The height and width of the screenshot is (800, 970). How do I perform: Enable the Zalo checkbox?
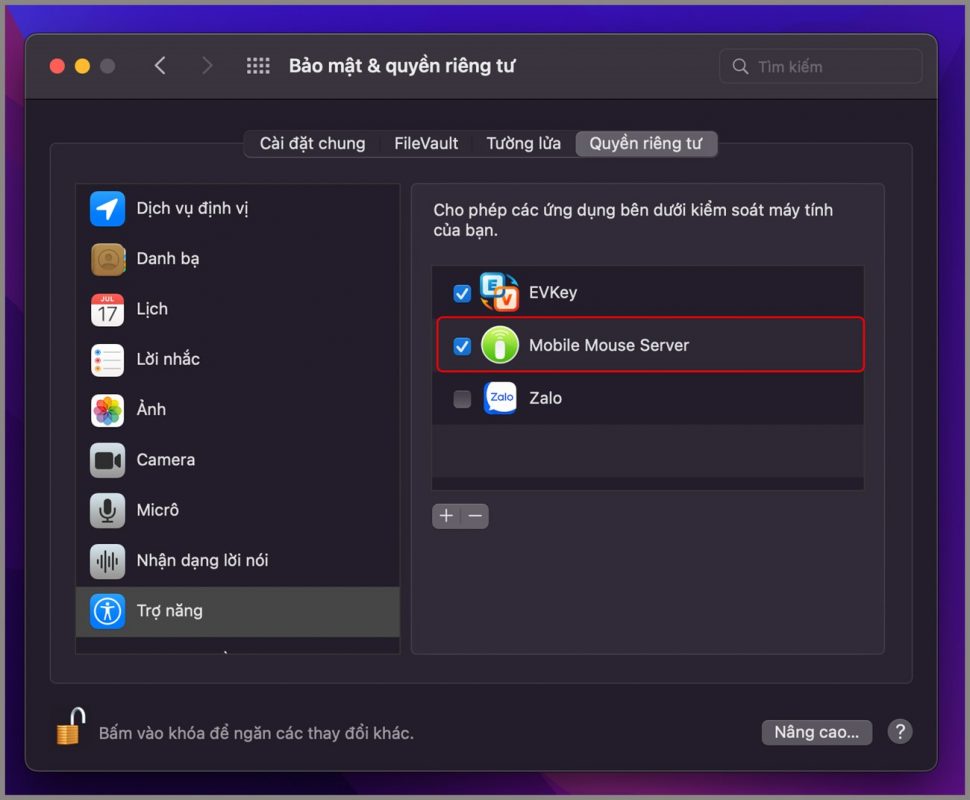point(462,399)
